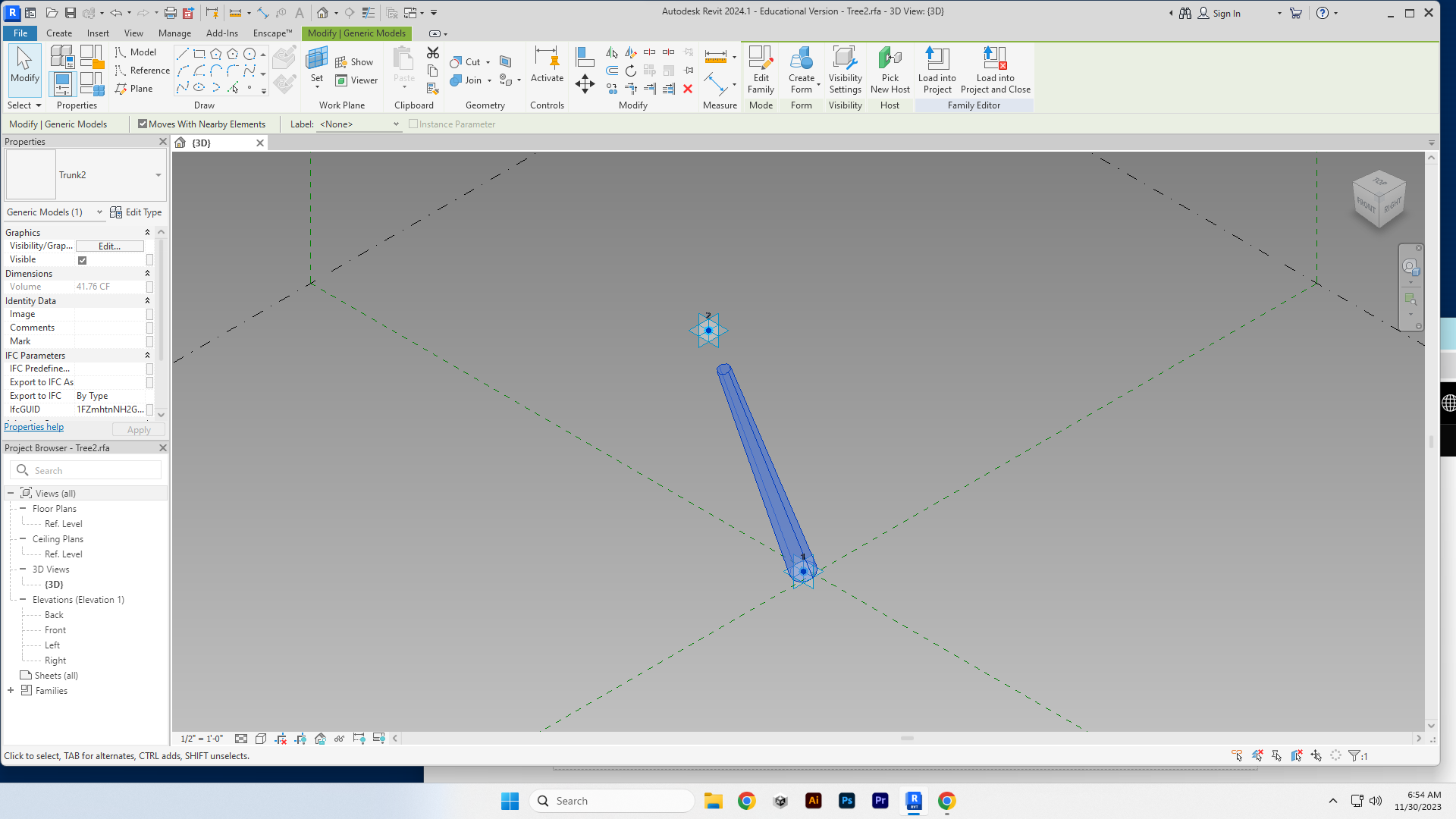
Task: Open the Enscape menu tab
Action: point(271,33)
